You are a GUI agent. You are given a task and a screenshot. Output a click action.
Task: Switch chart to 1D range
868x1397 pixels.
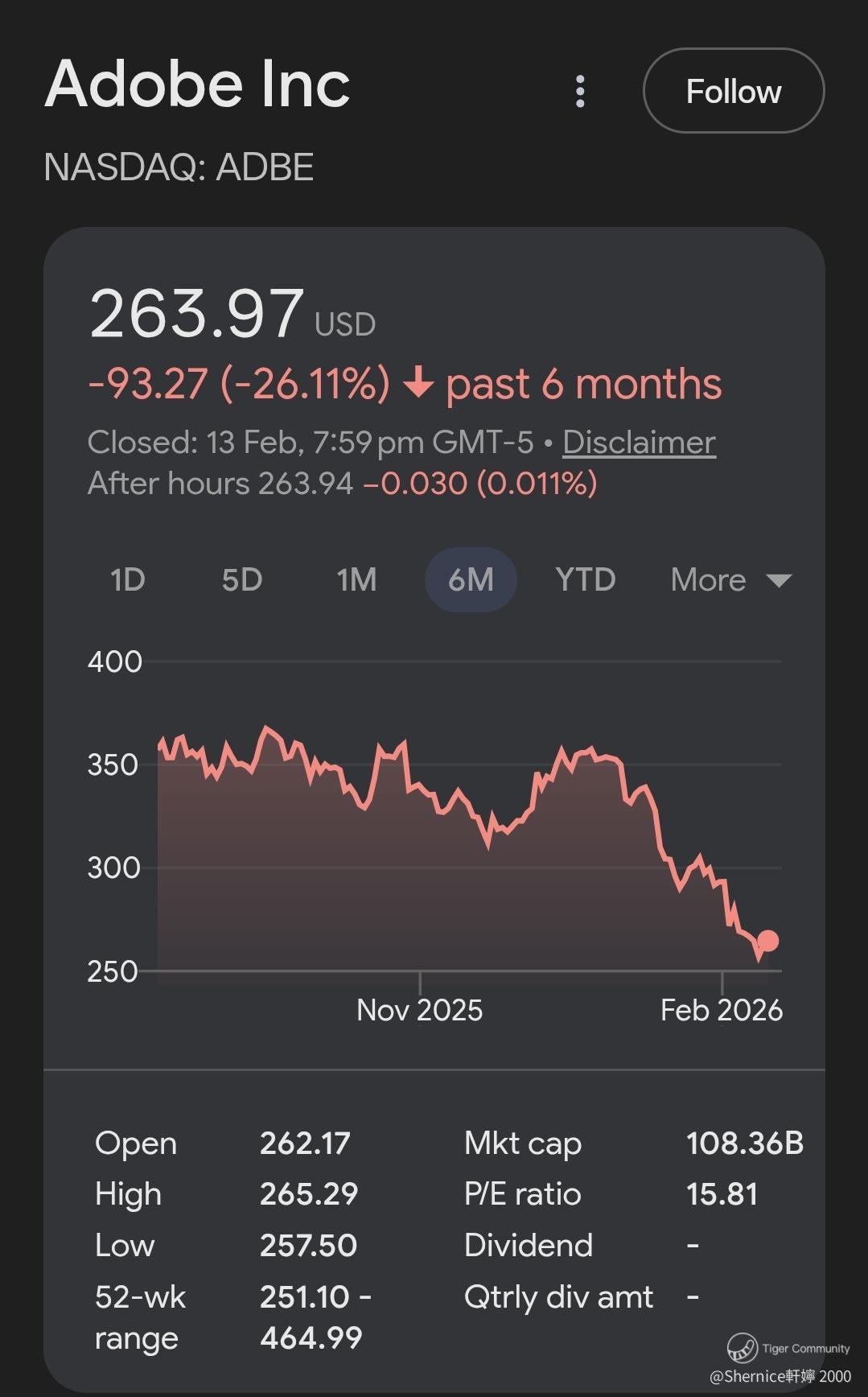click(128, 579)
